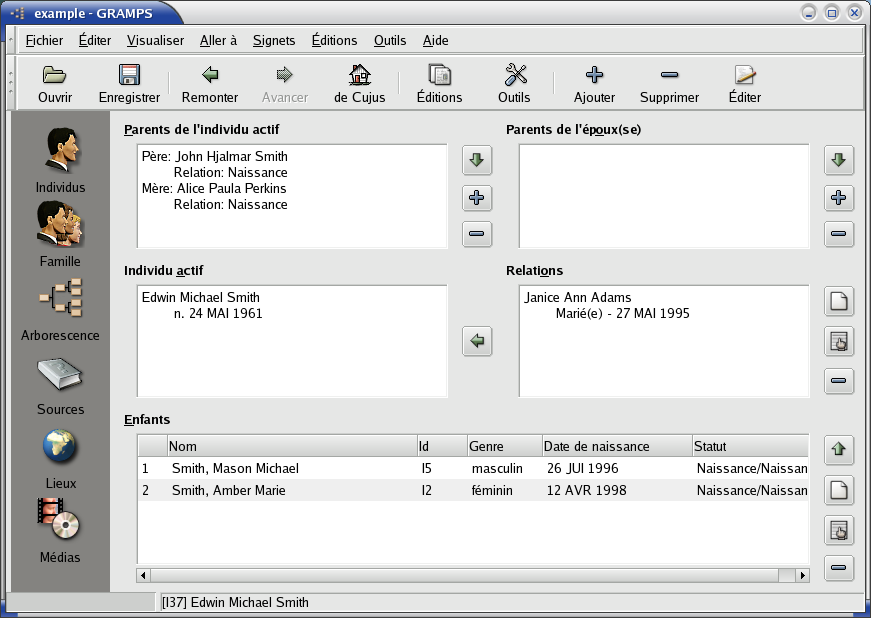Viewport: 871px width, 618px height.
Task: Go to home person de Cujus
Action: point(358,84)
